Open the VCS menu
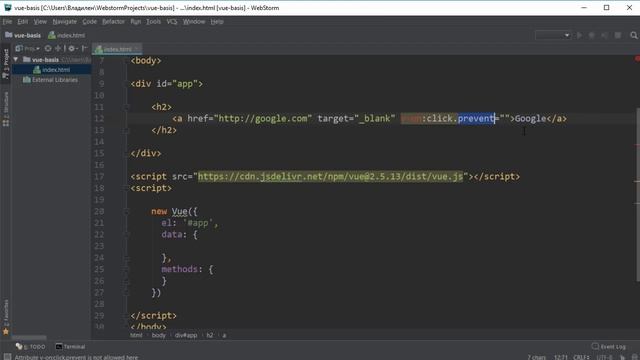The image size is (640, 360). click(x=172, y=22)
